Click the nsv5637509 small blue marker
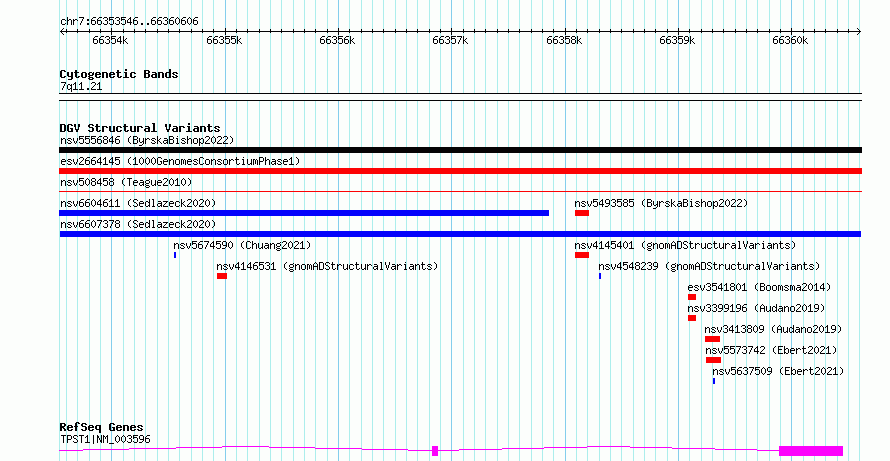The image size is (890, 461). 714,381
